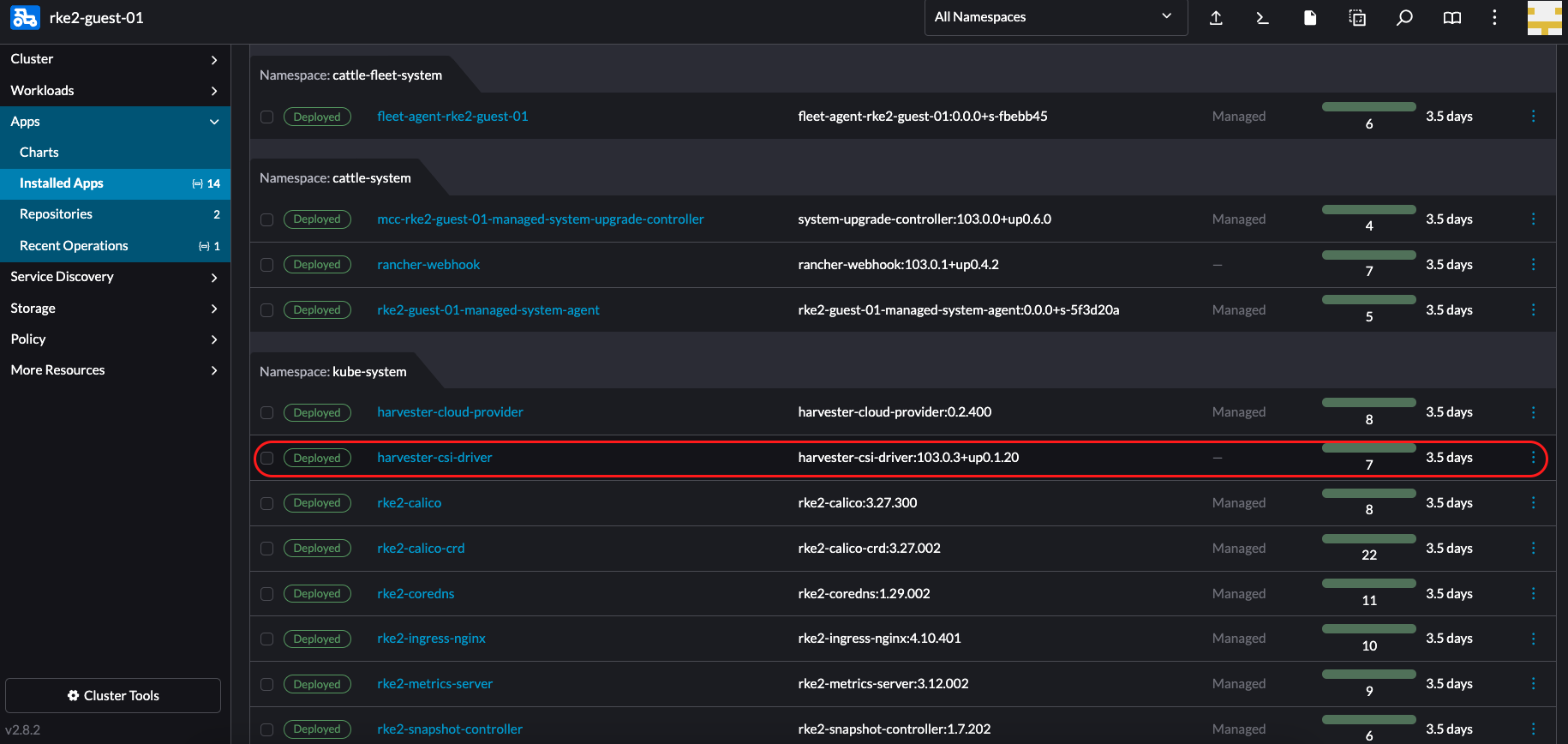Screen dimensions: 1568x744
Task: Click the Copy KubeConfig to clipboard icon
Action: (1357, 18)
